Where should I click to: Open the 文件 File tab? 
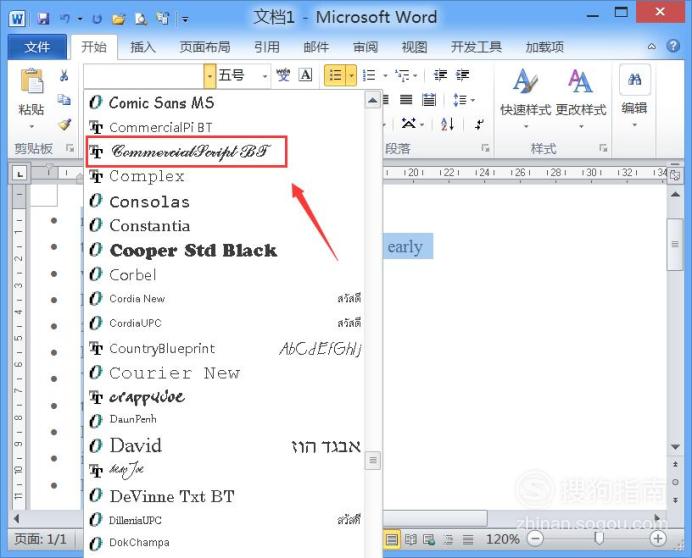click(x=37, y=47)
